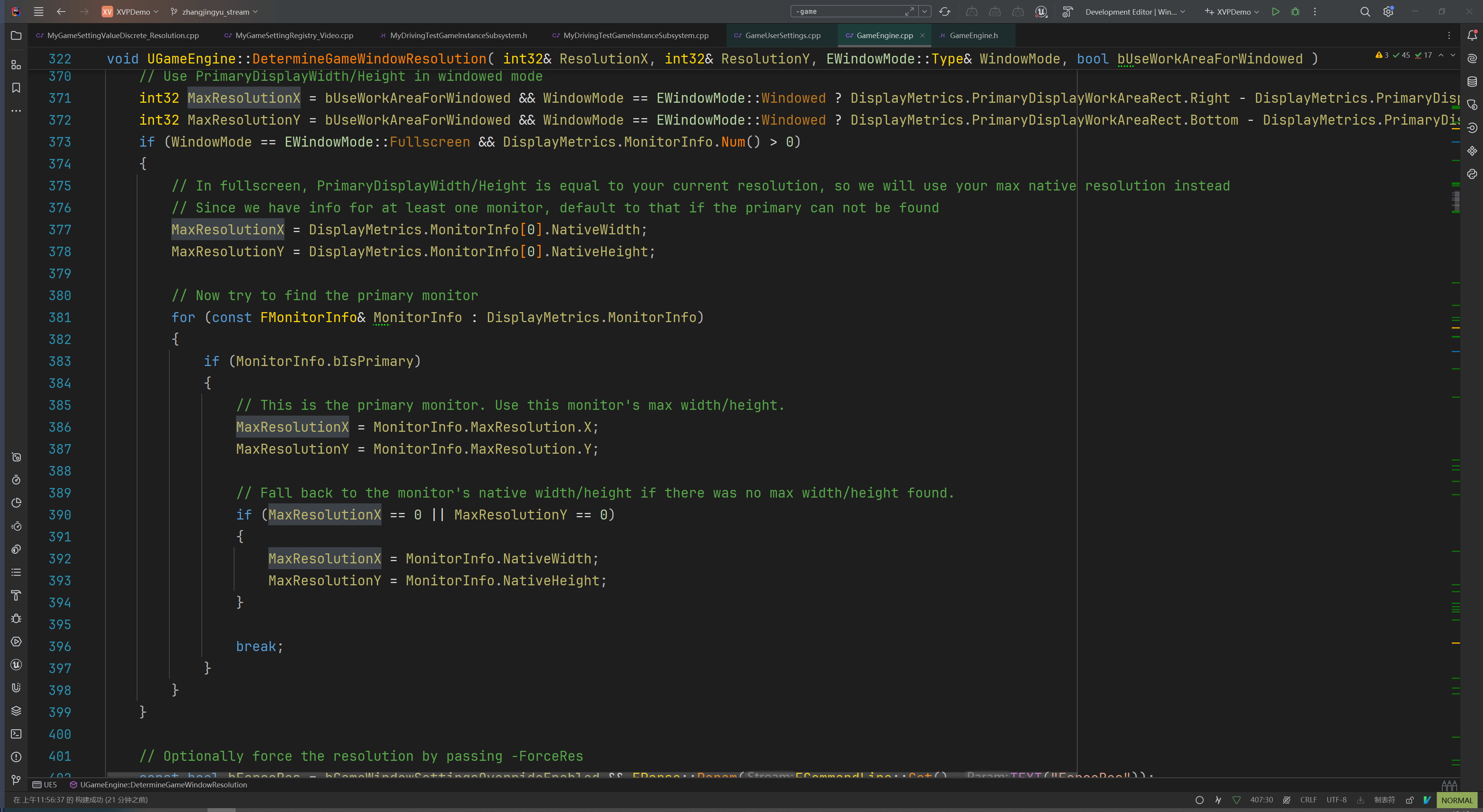The image size is (1483, 812).
Task: Start debugging with the green bug icon
Action: tap(1296, 12)
